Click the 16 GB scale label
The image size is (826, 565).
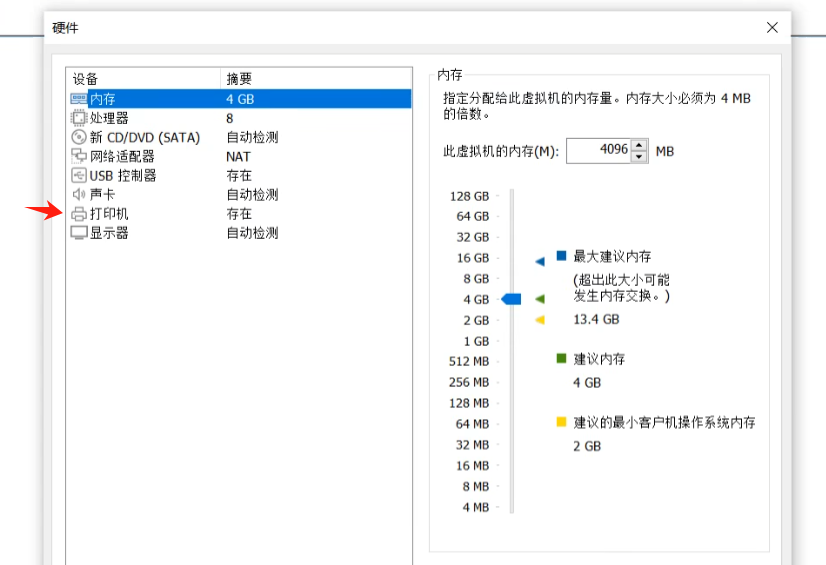[473, 257]
